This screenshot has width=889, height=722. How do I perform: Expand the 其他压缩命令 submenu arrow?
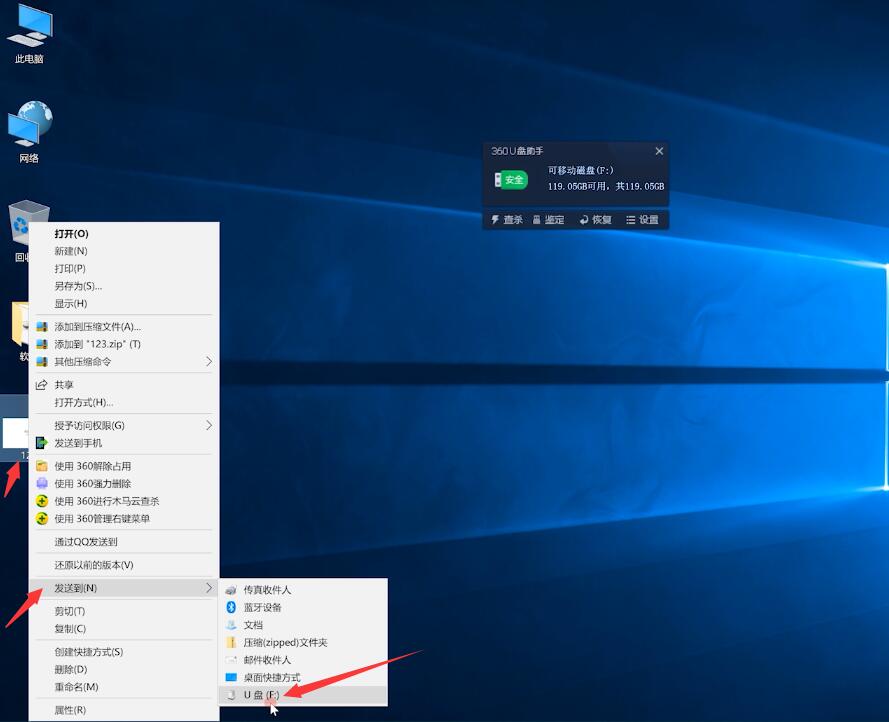coord(209,361)
